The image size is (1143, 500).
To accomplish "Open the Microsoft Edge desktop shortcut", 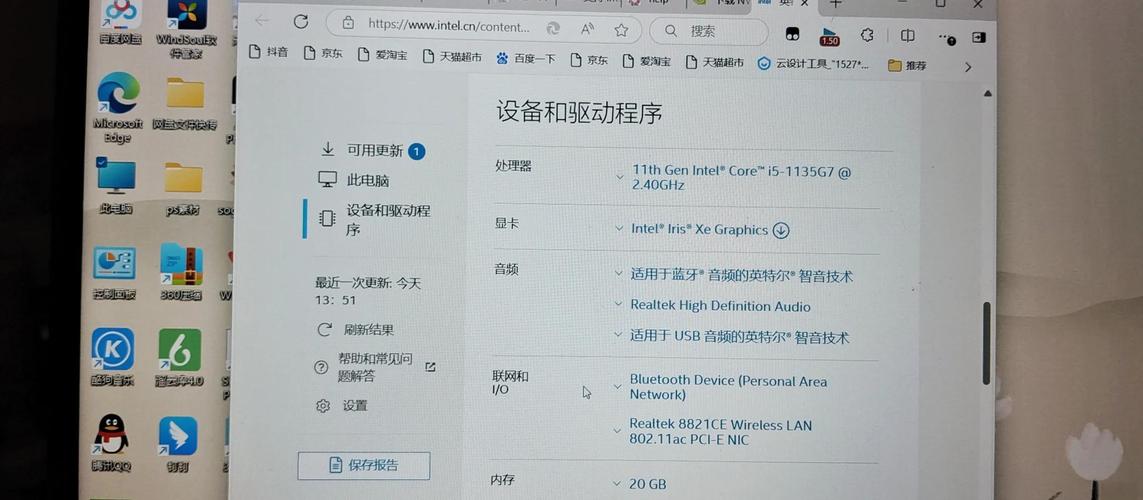I will click(118, 103).
